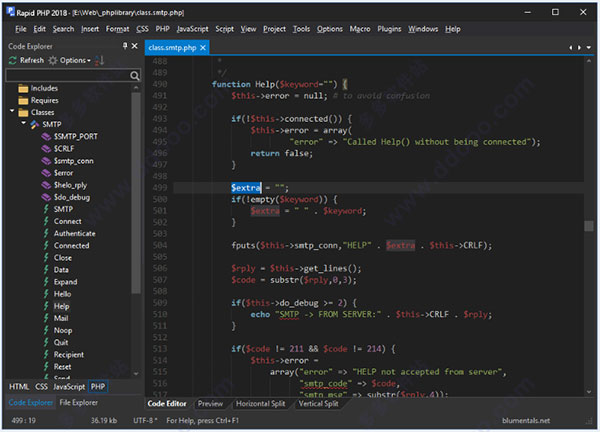Screen dimensions: 600x432
Task: Open the Plugins menu
Action: point(389,29)
